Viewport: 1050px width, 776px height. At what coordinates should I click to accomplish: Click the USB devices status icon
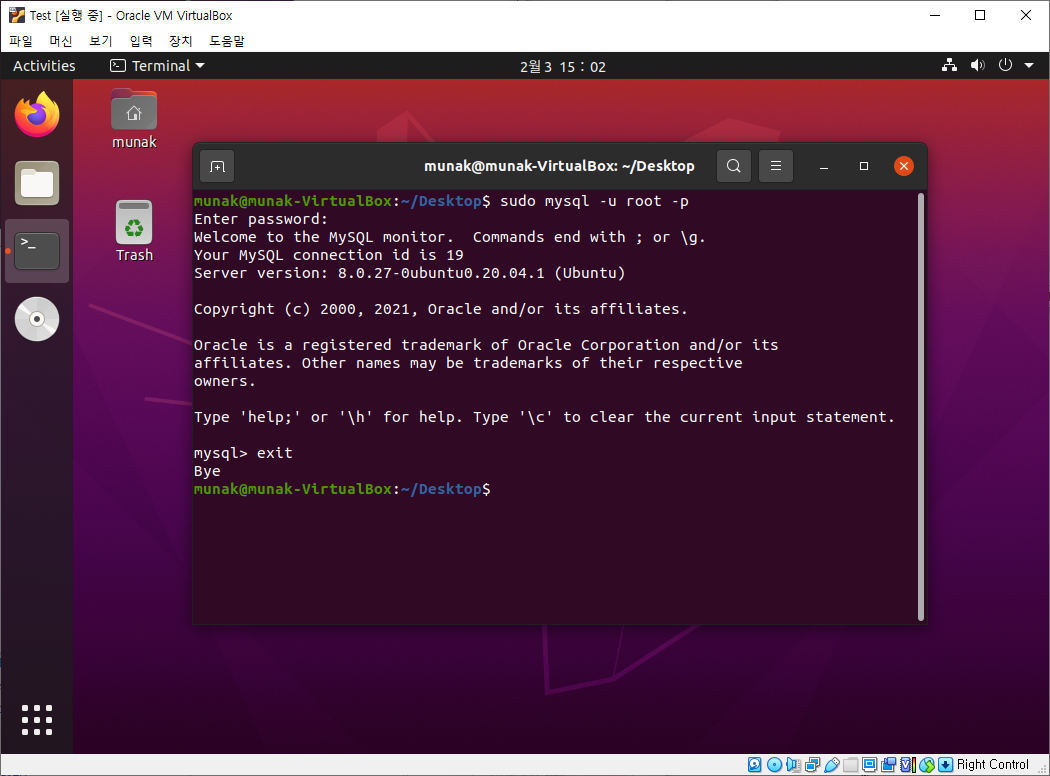(832, 765)
